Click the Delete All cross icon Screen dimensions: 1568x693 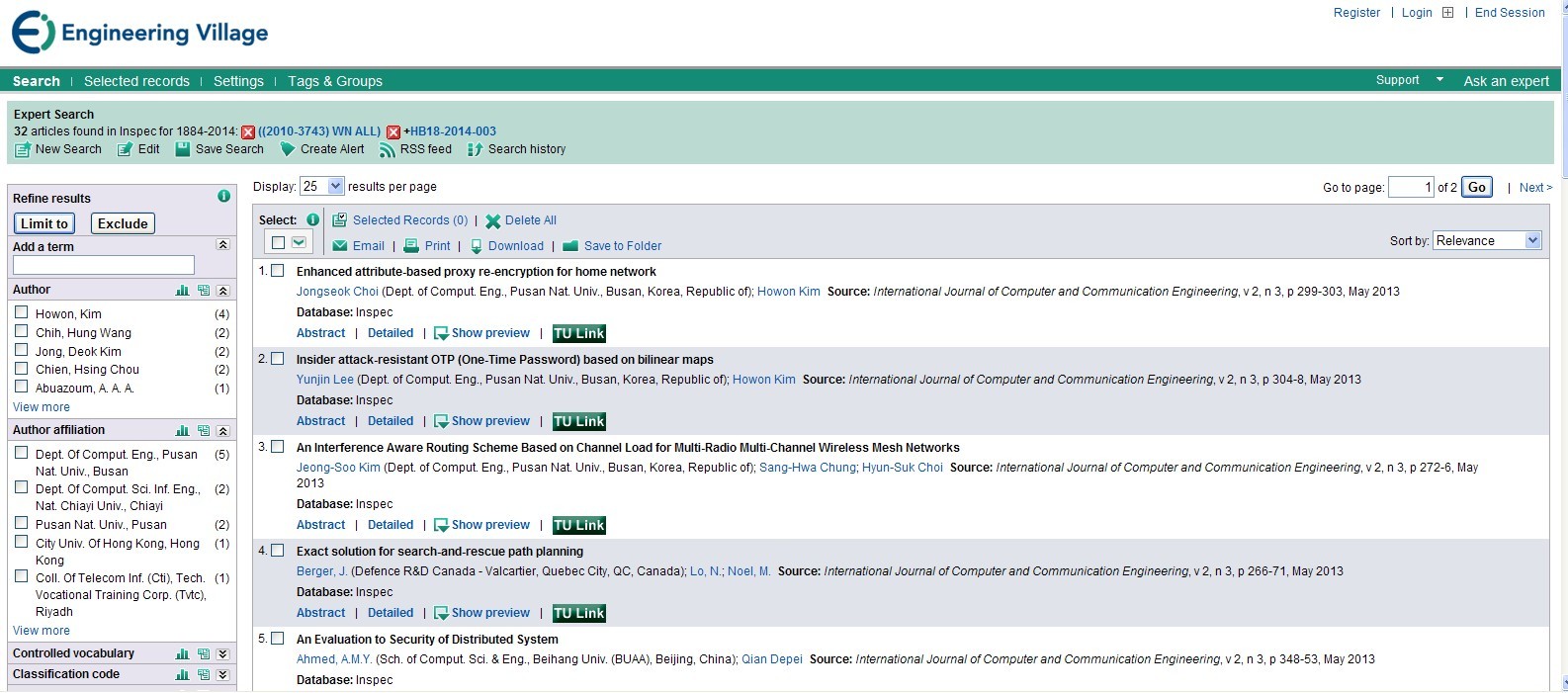492,220
